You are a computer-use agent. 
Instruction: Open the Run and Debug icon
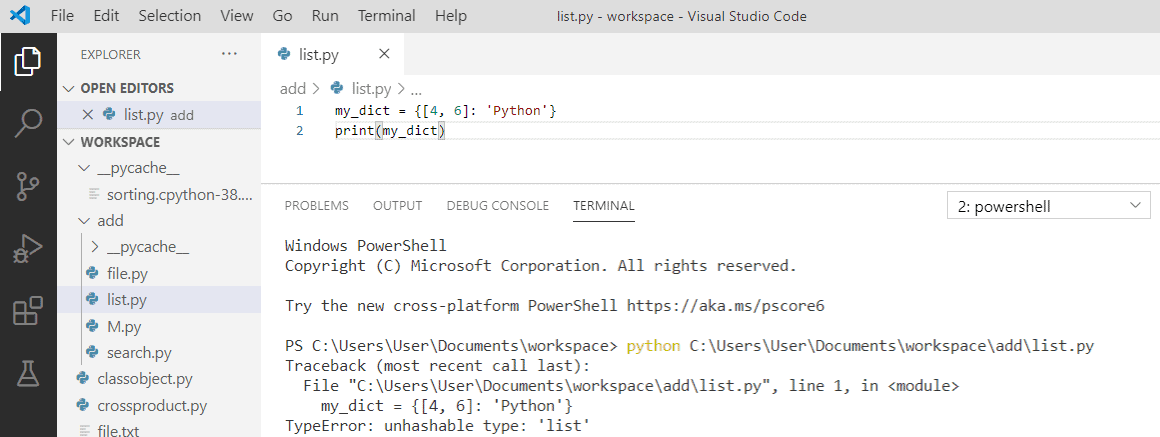[x=27, y=248]
